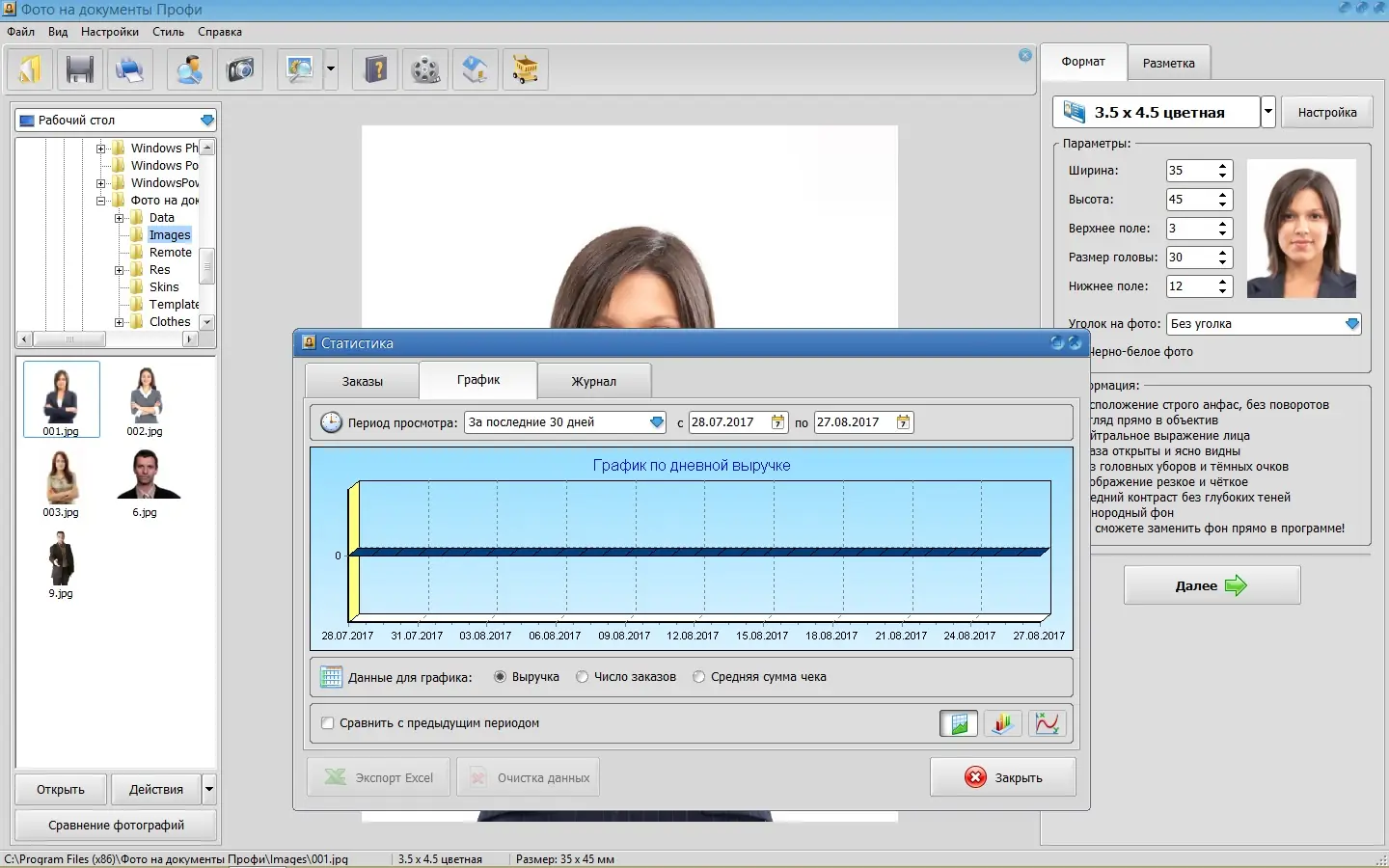Click the printer icon in the toolbar

click(x=129, y=69)
